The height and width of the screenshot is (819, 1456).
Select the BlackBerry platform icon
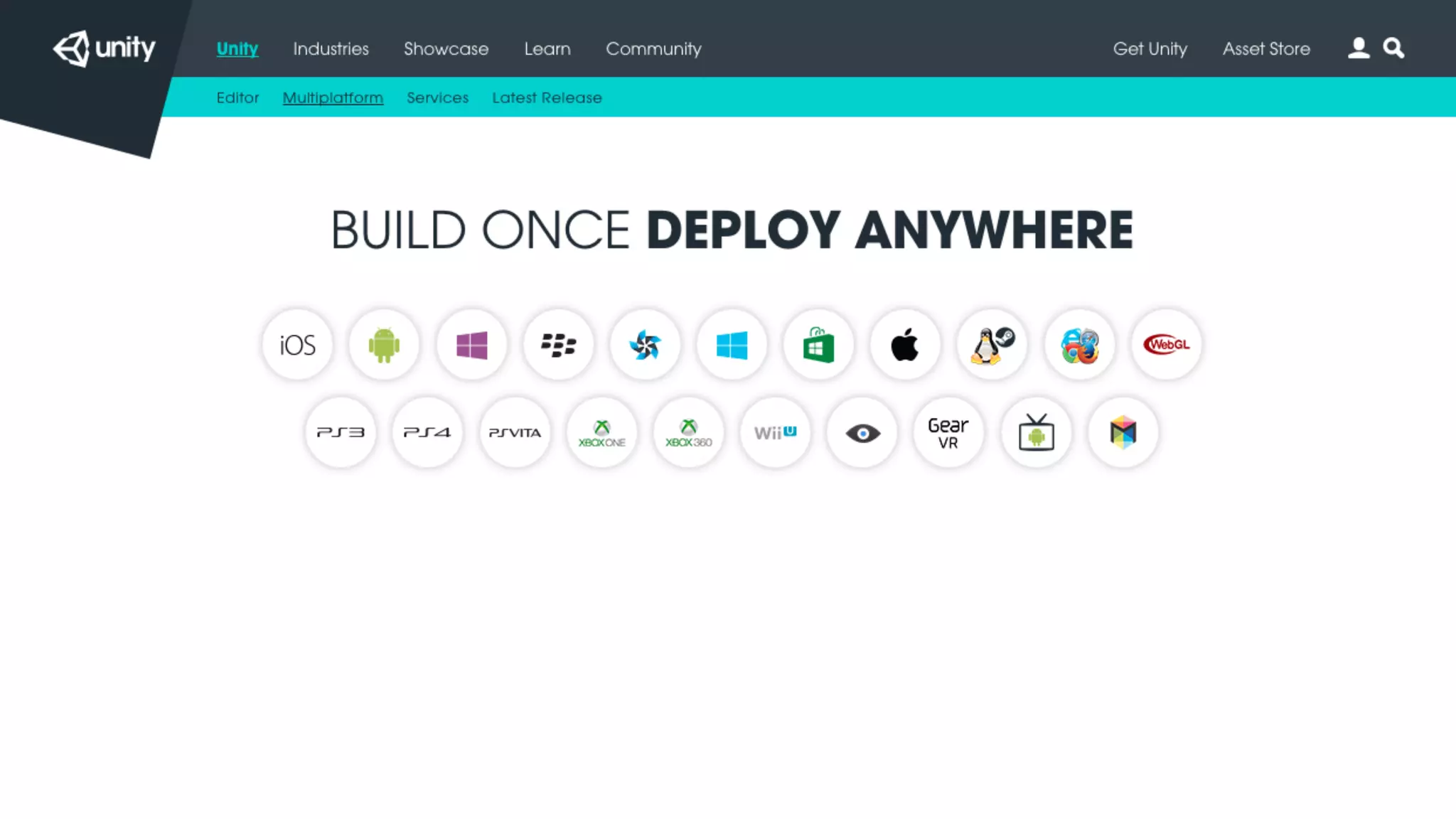pos(558,345)
